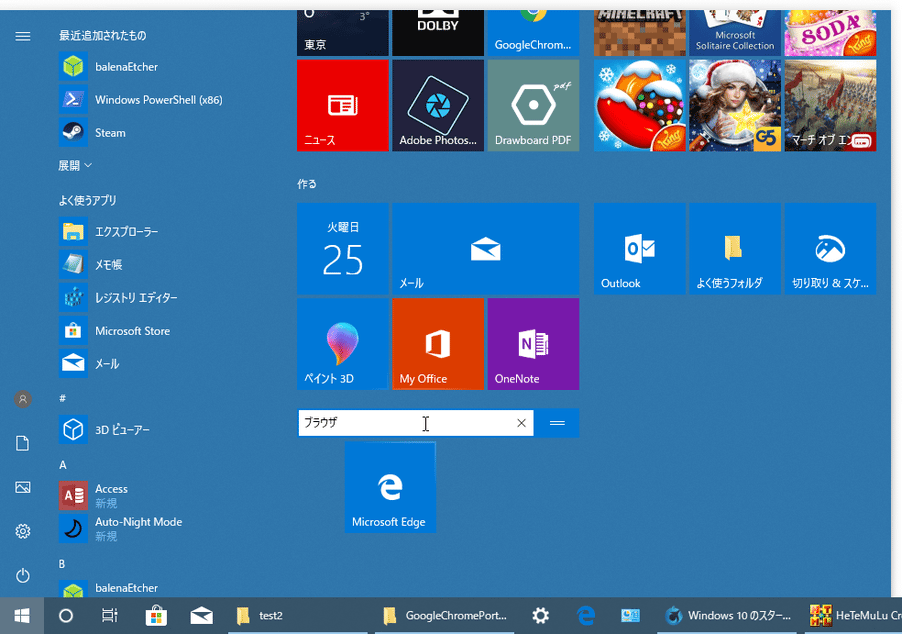The image size is (902, 634).
Task: Launch balenaEtcher from recently added
Action: click(109, 67)
